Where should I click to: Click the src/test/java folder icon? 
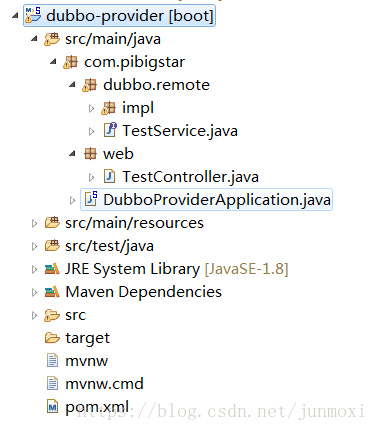coord(52,246)
